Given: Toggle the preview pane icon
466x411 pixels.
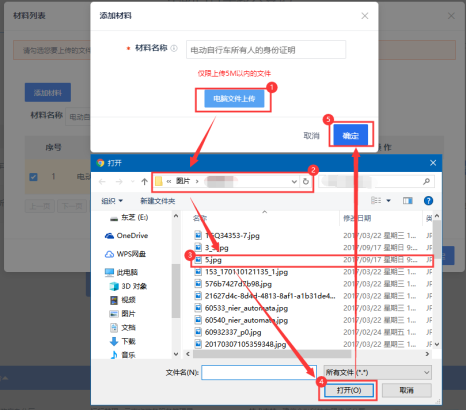Looking at the screenshot, I should click(407, 201).
